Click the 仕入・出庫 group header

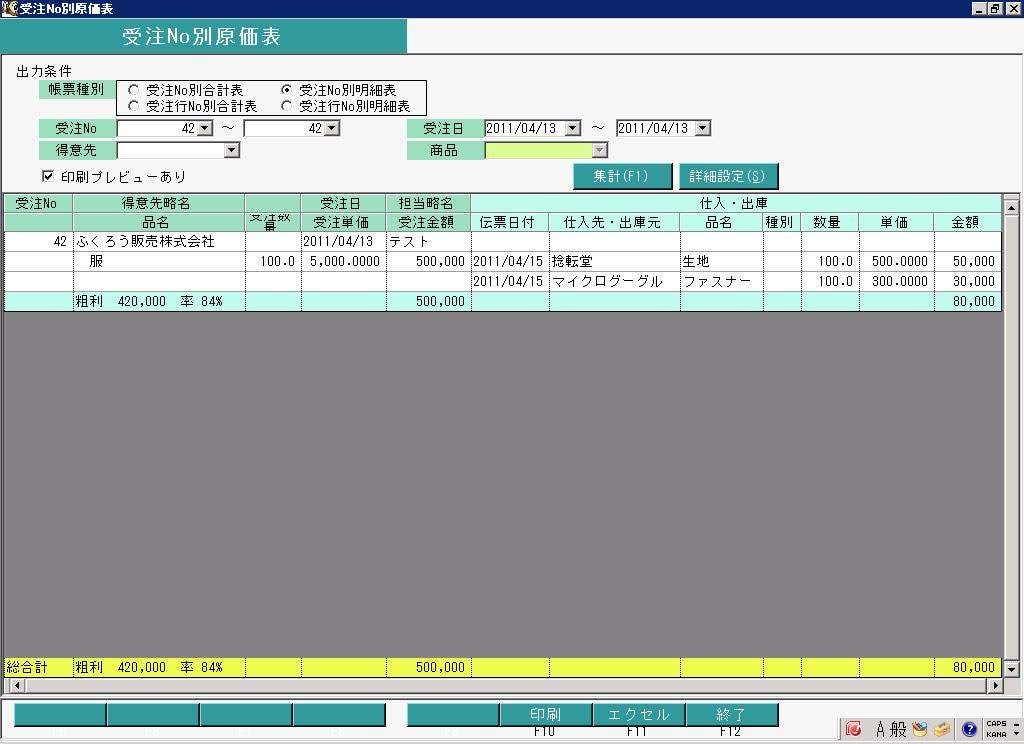click(x=735, y=203)
